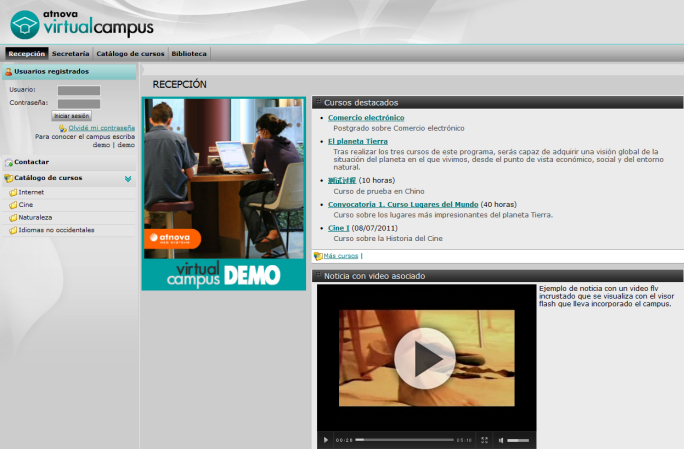This screenshot has height=449, width=684.
Task: Click the Iniciar sesión button
Action: click(72, 116)
